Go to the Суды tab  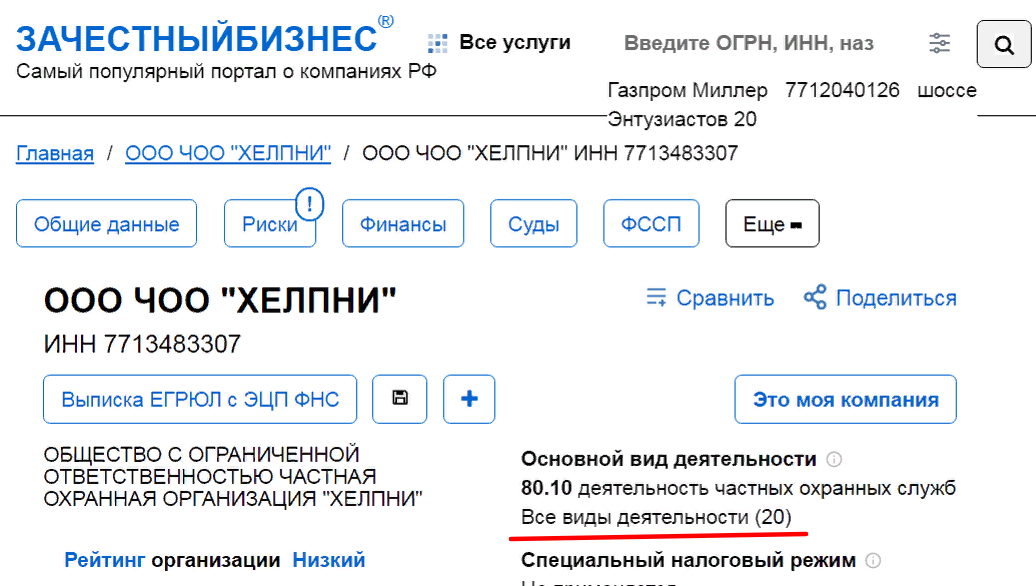(533, 224)
